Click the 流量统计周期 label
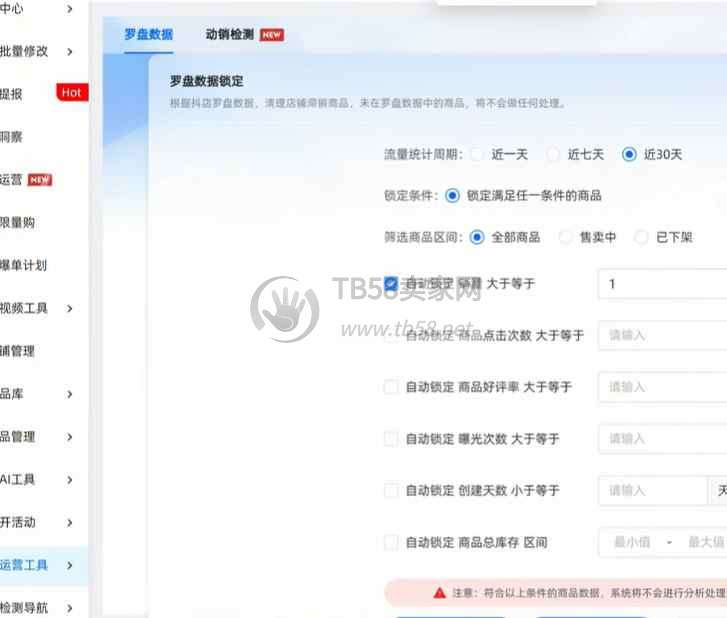Image resolution: width=727 pixels, height=618 pixels. pos(423,154)
